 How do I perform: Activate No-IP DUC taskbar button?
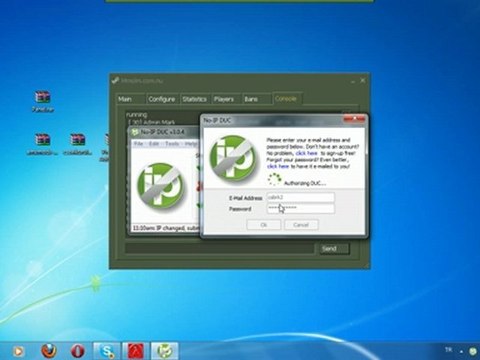[x=165, y=351]
